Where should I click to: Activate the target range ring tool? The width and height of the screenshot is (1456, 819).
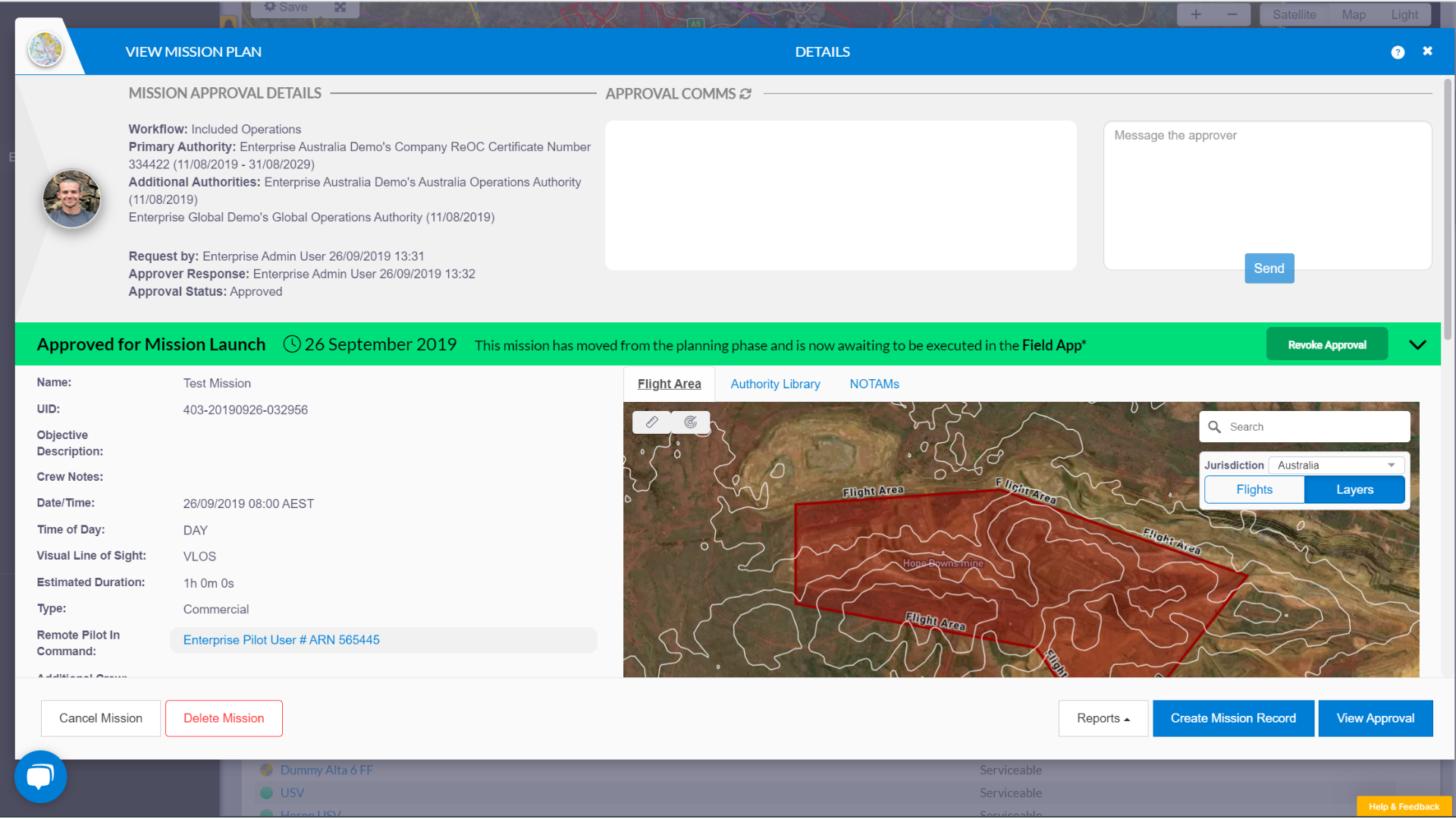[691, 422]
